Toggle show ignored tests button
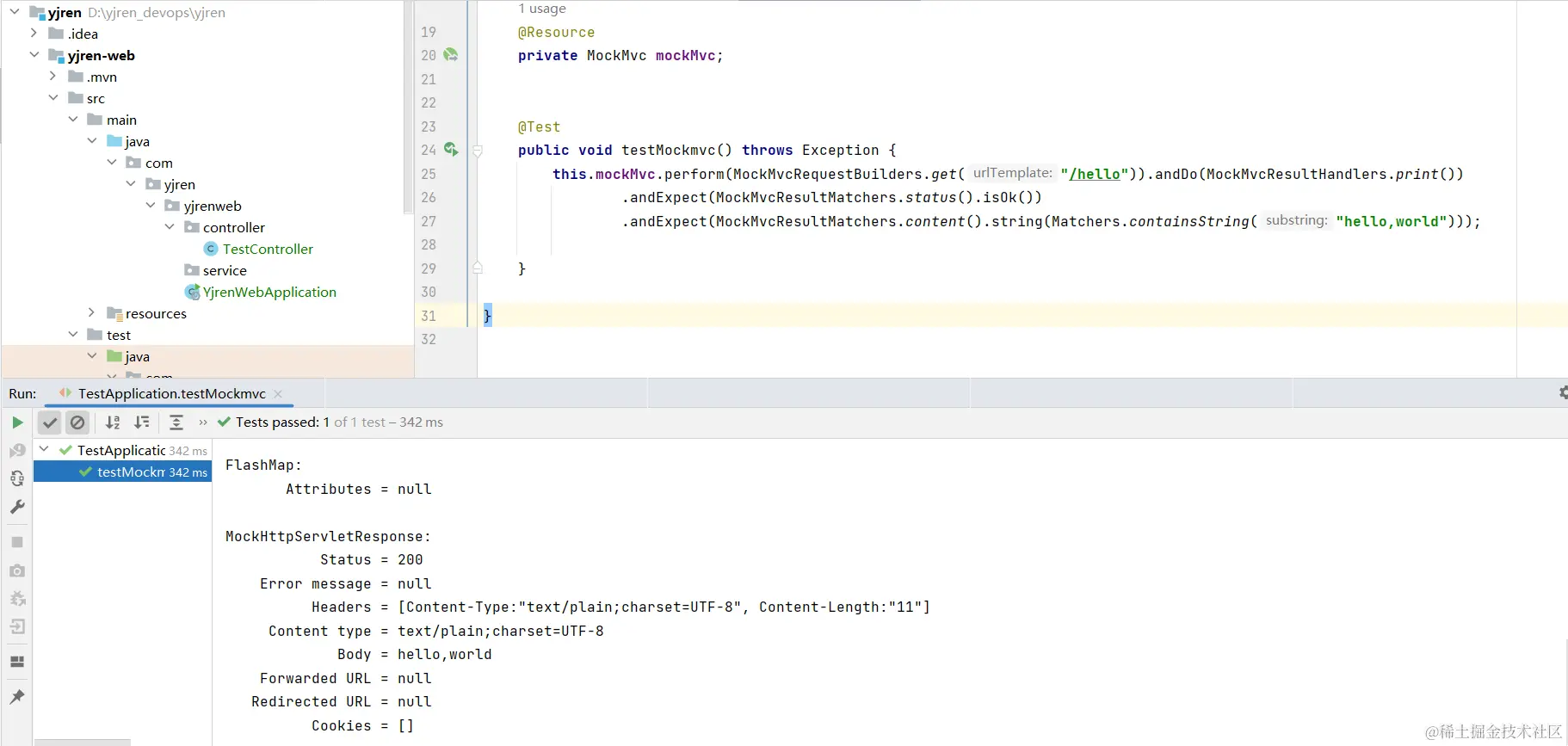The width and height of the screenshot is (1568, 746). click(x=77, y=422)
